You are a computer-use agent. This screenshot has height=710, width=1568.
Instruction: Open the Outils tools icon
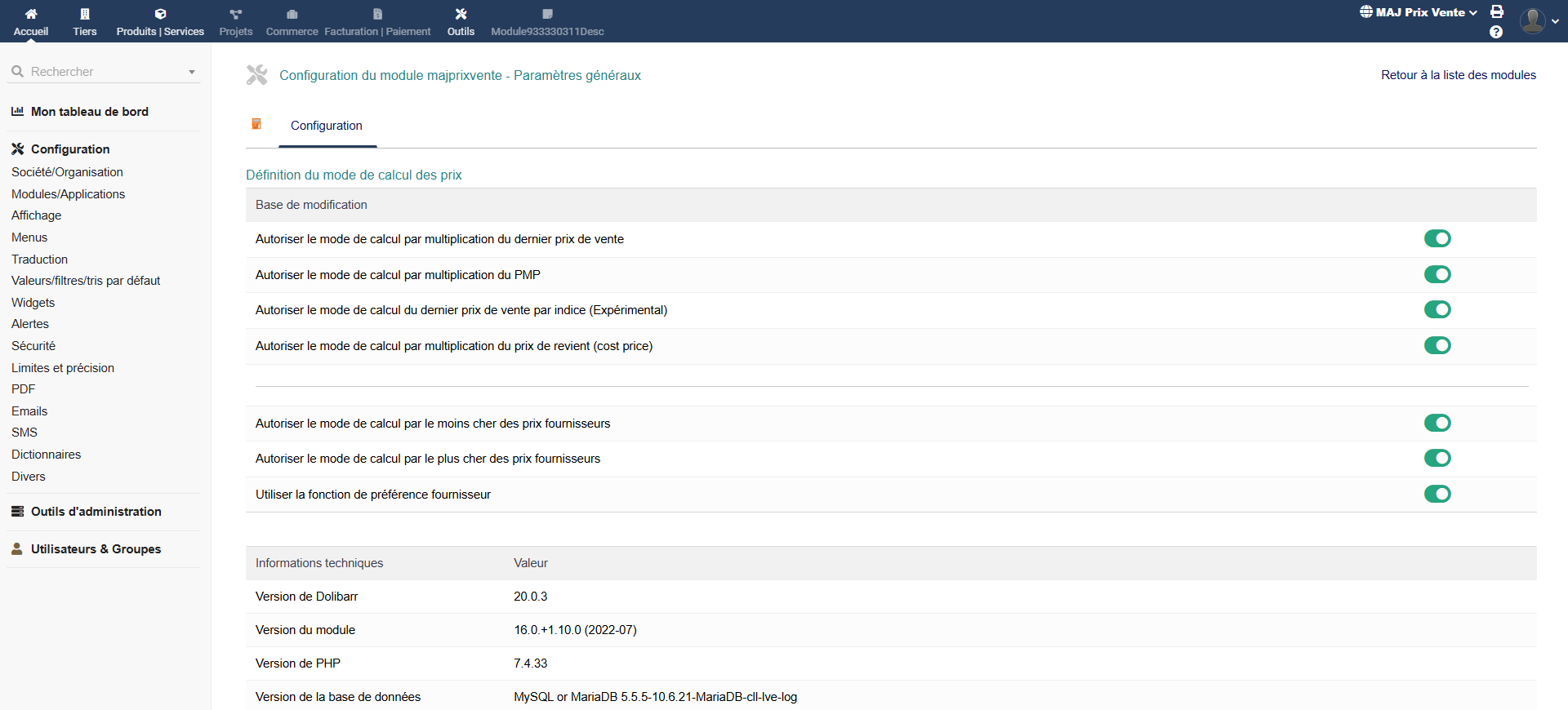pos(461,14)
